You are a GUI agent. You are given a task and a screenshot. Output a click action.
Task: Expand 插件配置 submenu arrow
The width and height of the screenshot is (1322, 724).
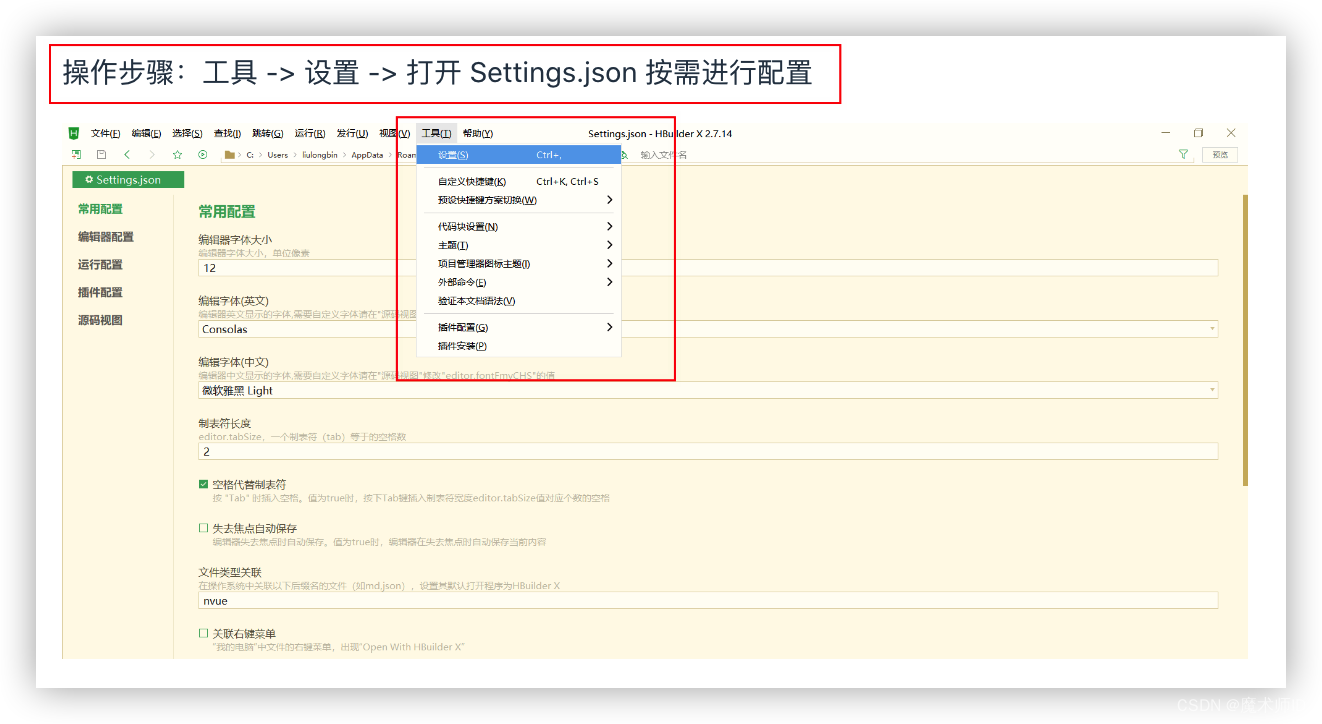(x=609, y=327)
